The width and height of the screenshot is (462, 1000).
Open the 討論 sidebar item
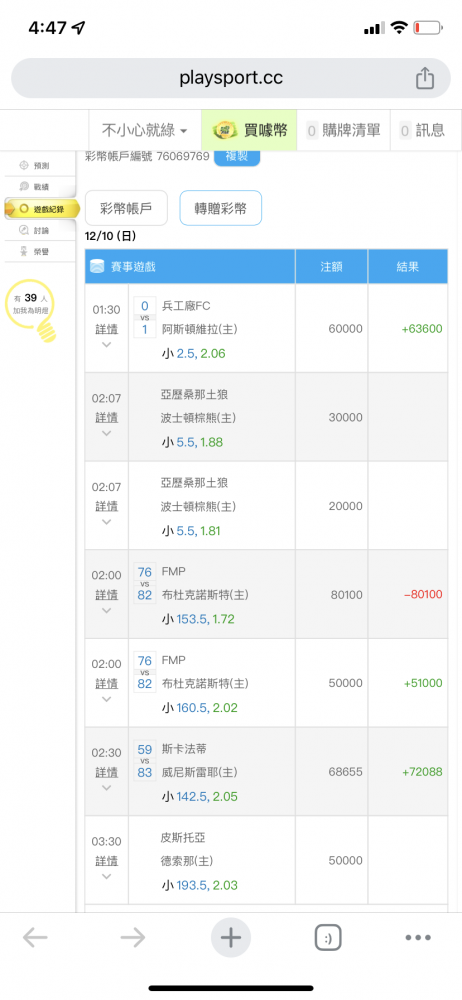(40, 230)
